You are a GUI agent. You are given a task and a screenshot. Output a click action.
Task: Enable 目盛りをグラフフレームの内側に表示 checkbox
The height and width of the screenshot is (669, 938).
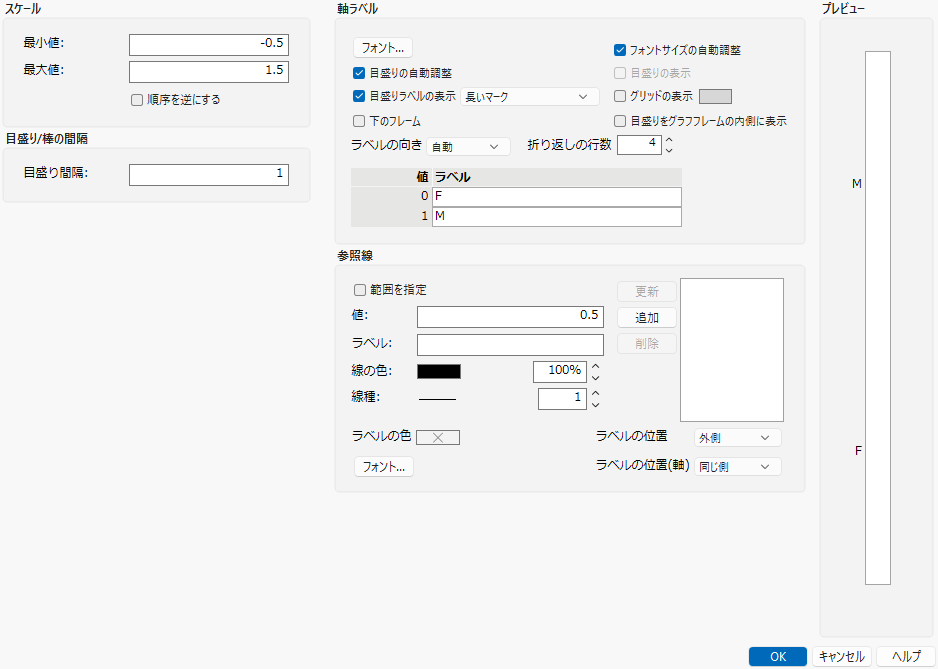pyautogui.click(x=620, y=121)
